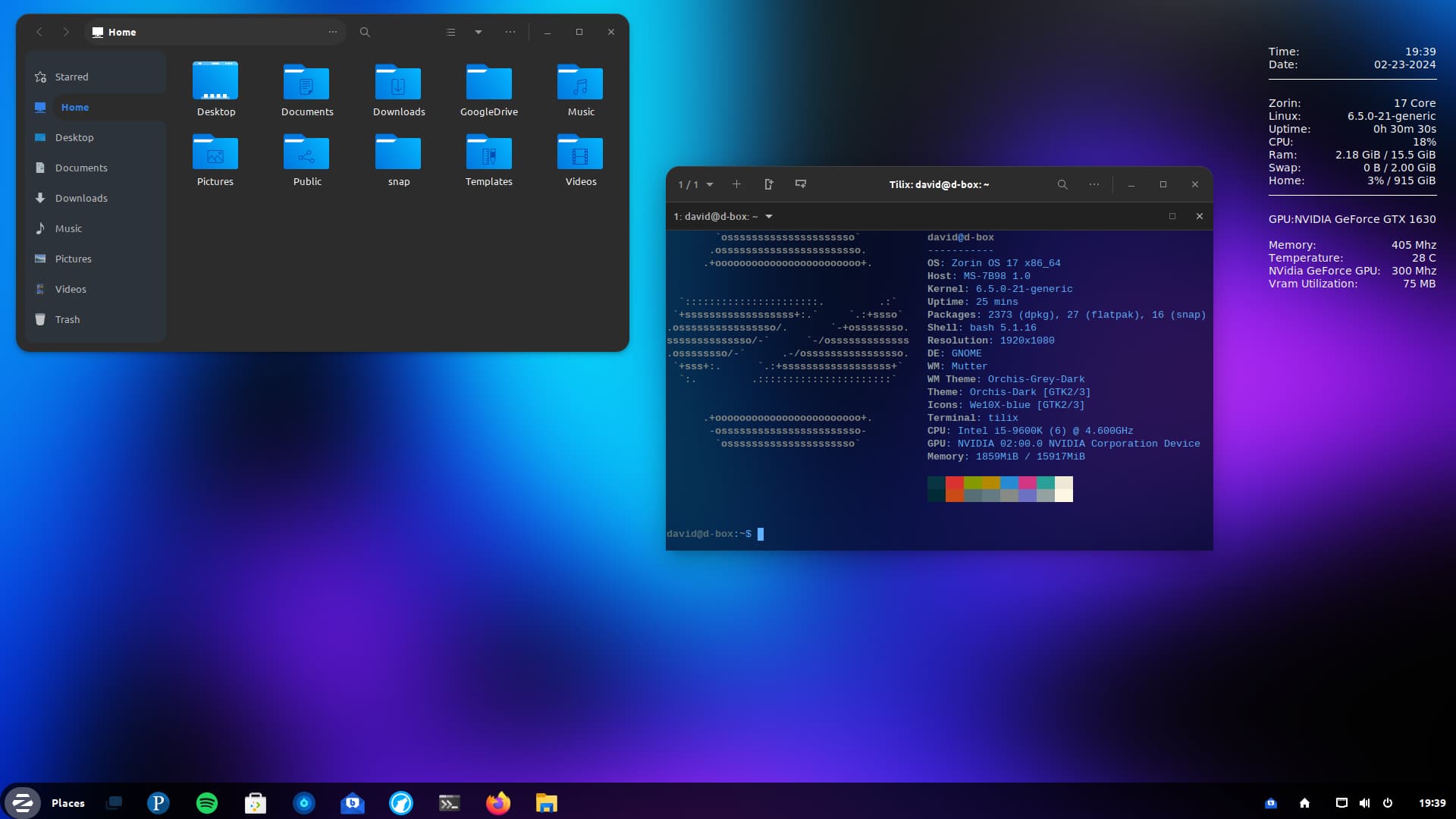Click the Tilix add terminal right icon

[x=769, y=184]
